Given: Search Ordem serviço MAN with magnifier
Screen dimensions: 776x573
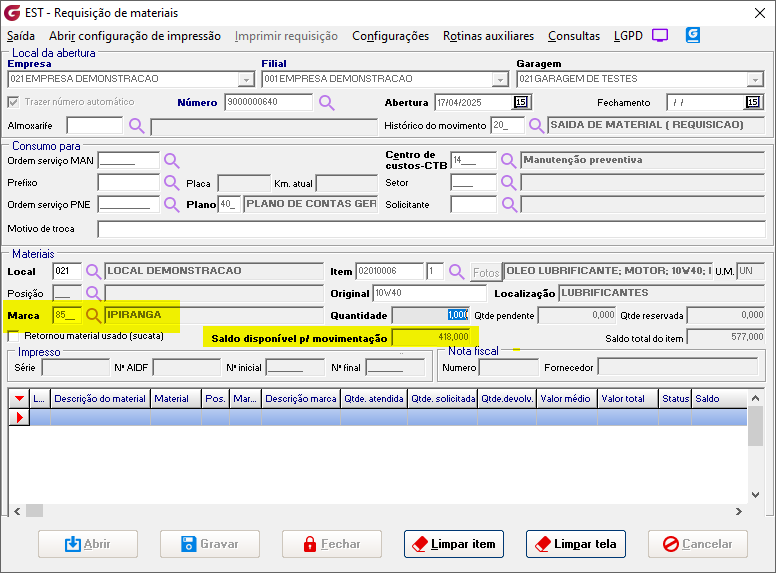Looking at the screenshot, I should click(x=172, y=161).
